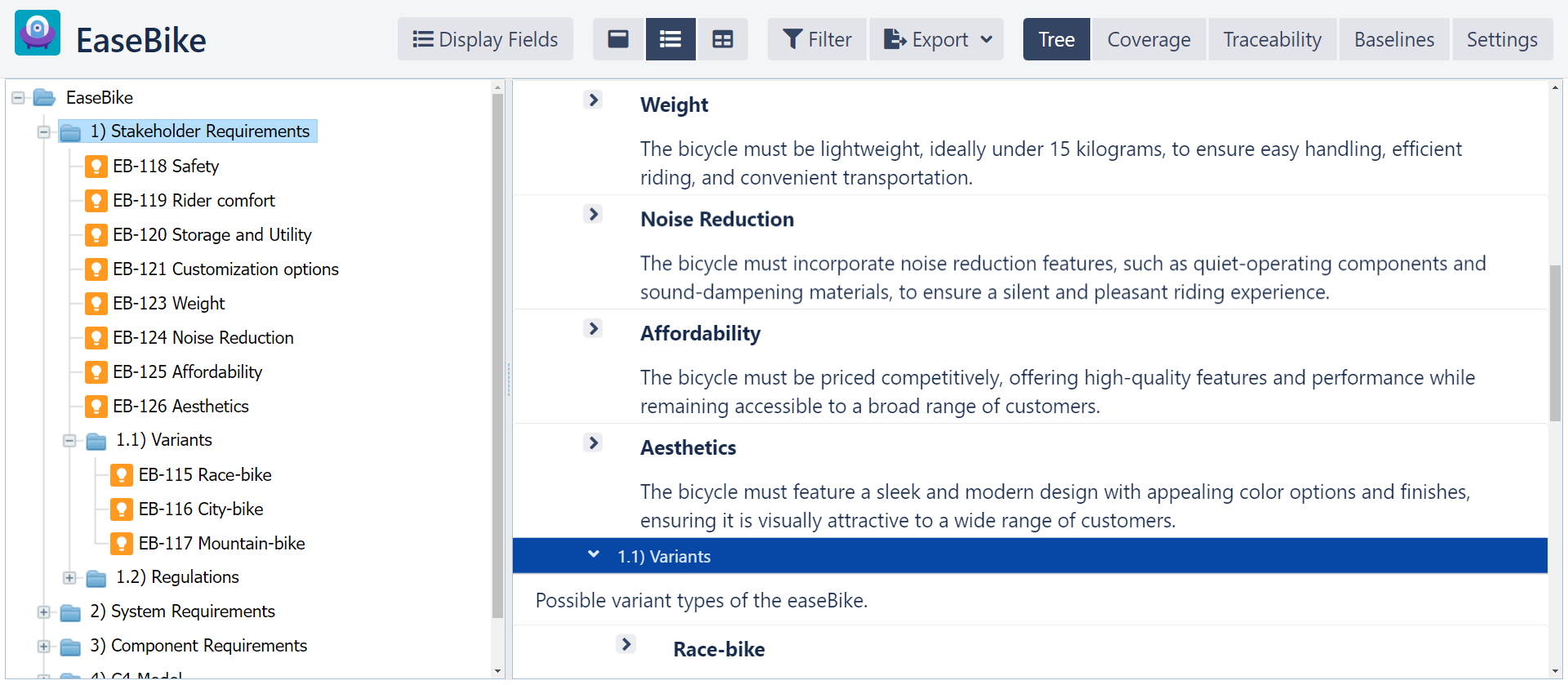Image resolution: width=1568 pixels, height=685 pixels.
Task: Select EB-121 Customization options item
Action: (x=225, y=269)
